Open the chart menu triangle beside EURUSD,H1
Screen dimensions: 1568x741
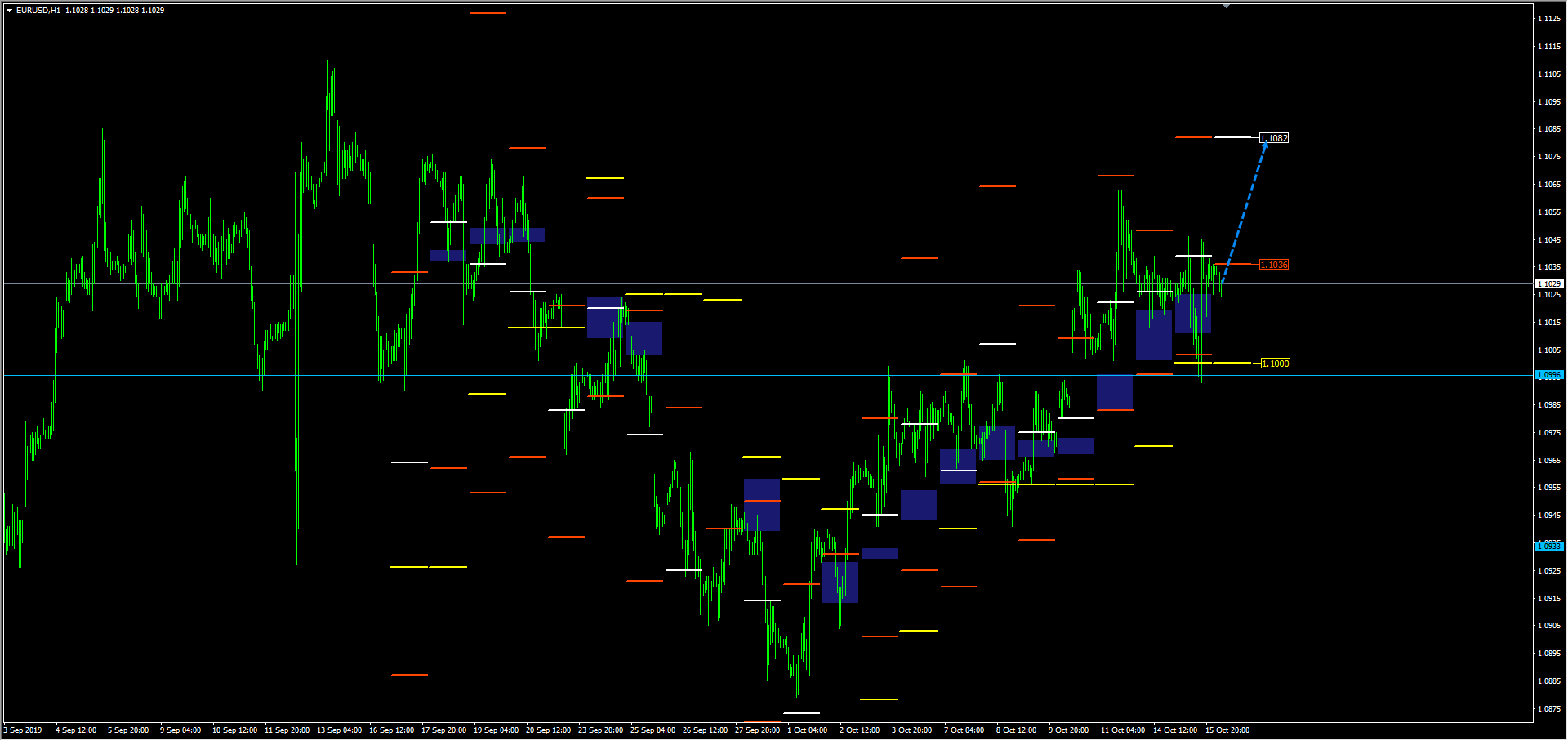click(x=10, y=11)
